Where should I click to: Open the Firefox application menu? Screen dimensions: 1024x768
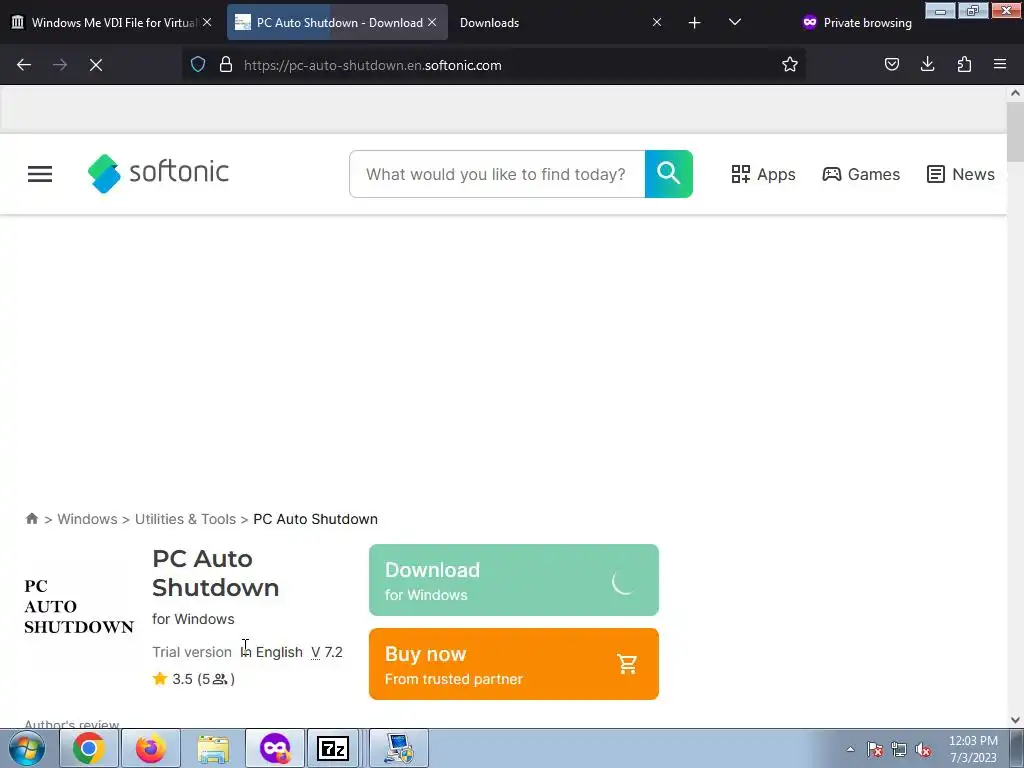tap(1000, 65)
